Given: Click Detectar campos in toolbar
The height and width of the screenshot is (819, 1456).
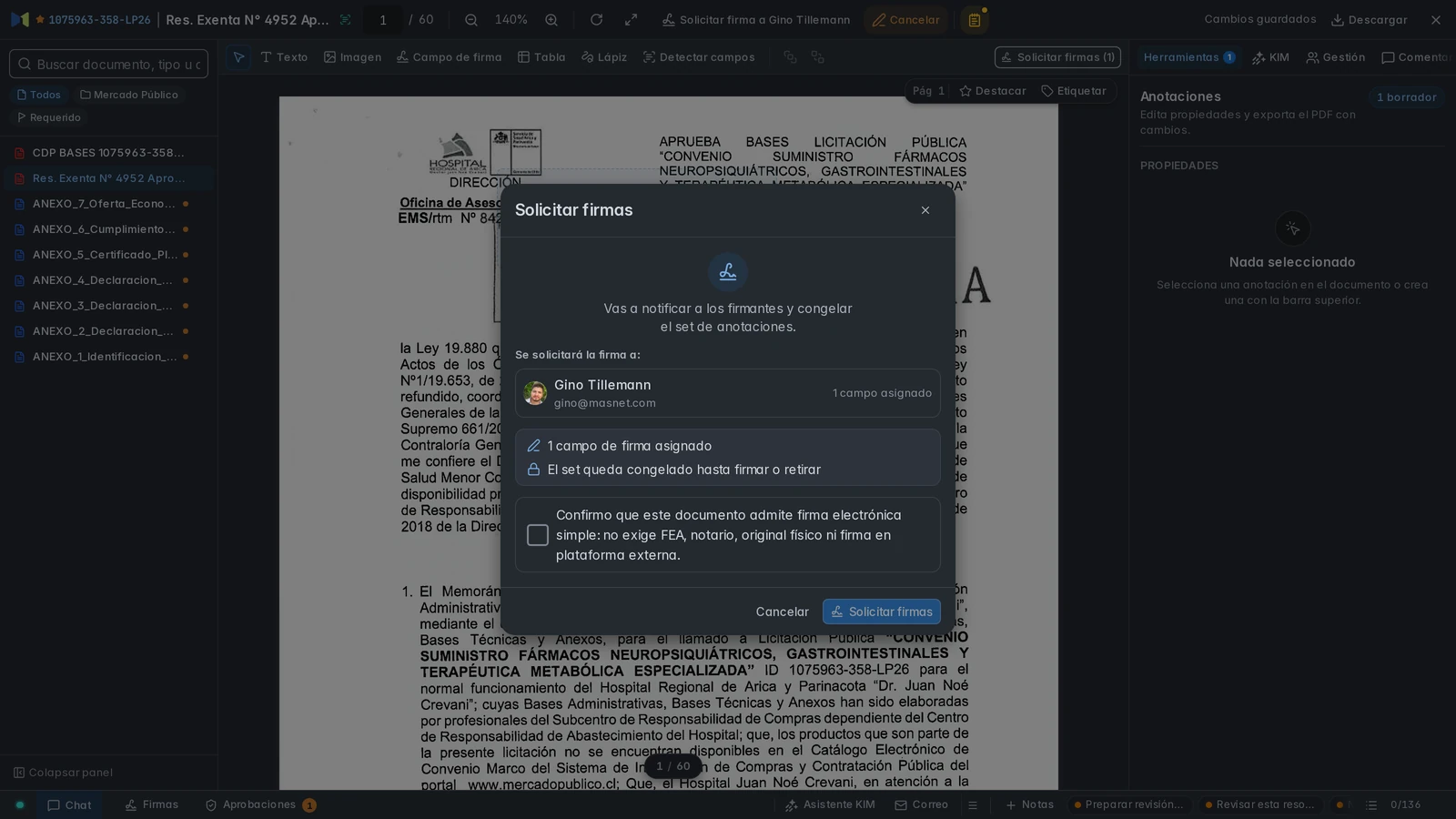Looking at the screenshot, I should tap(699, 57).
